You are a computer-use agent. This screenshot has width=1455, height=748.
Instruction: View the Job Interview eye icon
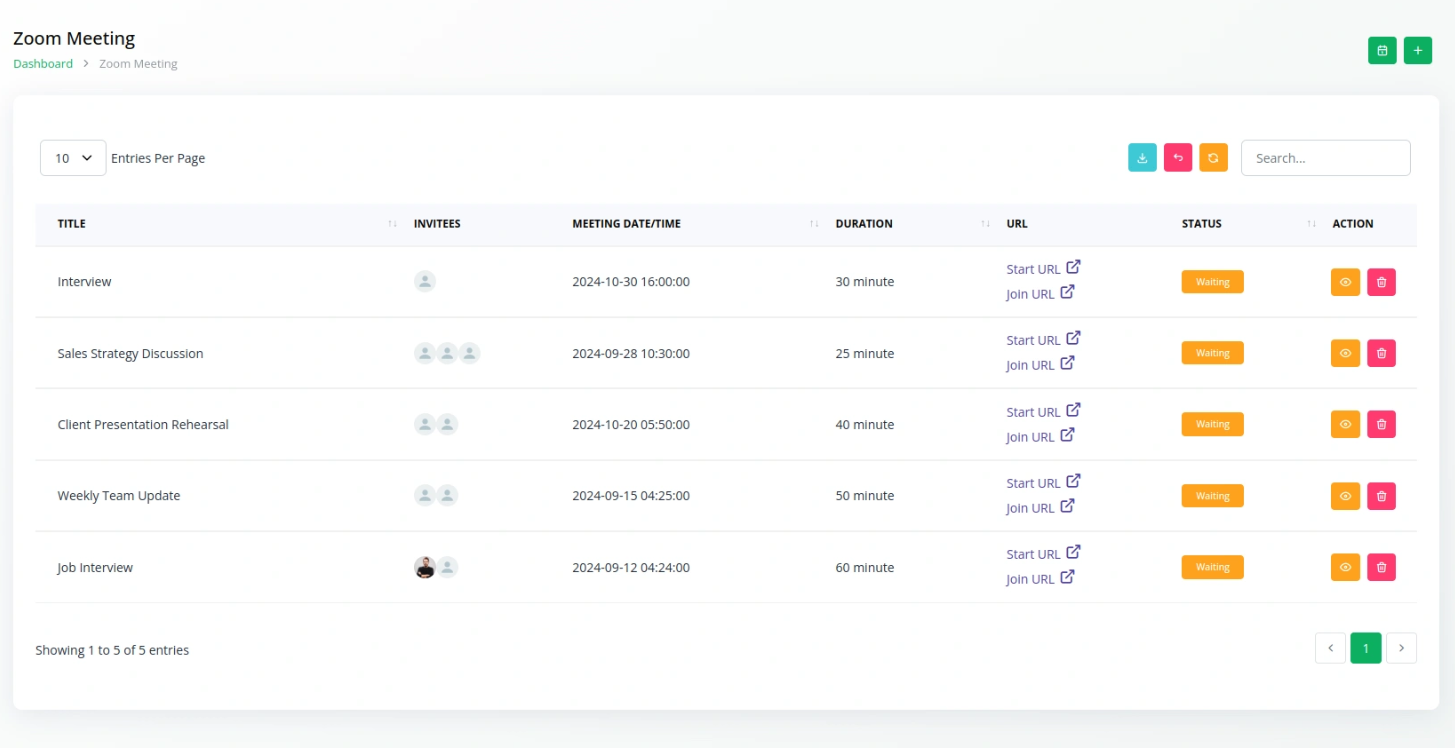coord(1345,567)
